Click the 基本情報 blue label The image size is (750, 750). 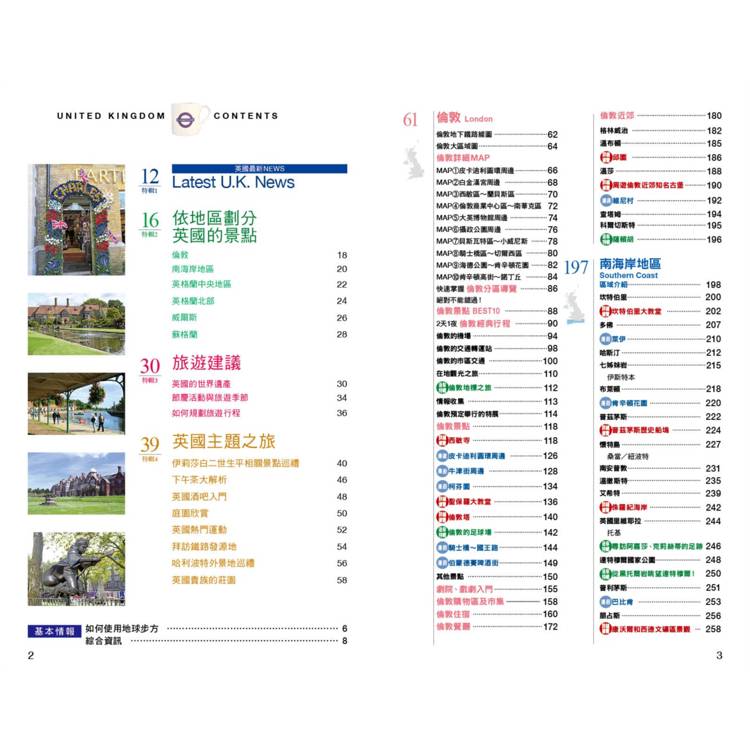[x=53, y=630]
